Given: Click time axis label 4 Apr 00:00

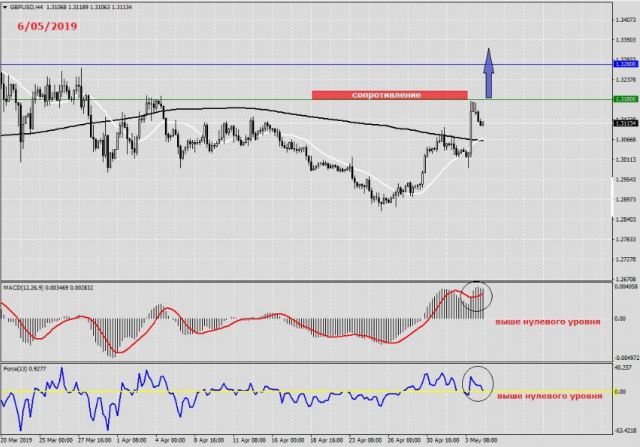Looking at the screenshot, I should pos(170,440).
